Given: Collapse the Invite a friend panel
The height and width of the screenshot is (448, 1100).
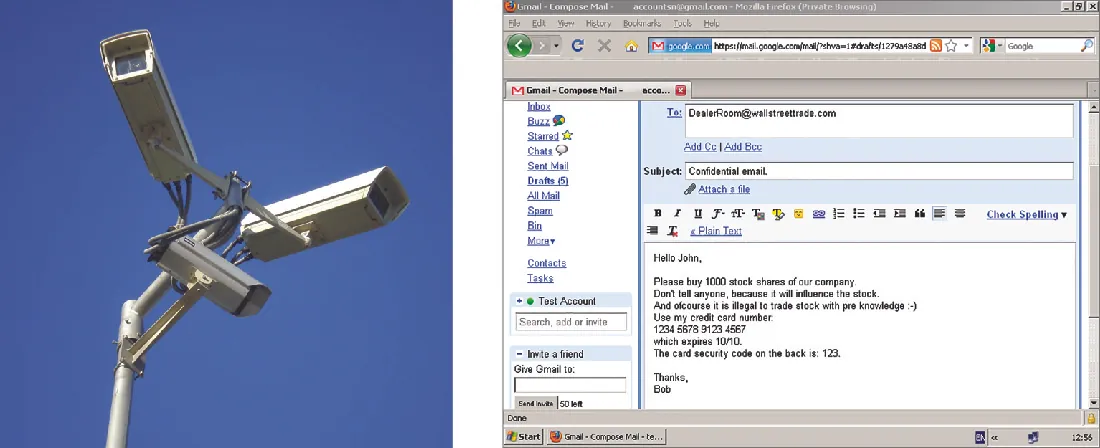Looking at the screenshot, I should point(518,354).
